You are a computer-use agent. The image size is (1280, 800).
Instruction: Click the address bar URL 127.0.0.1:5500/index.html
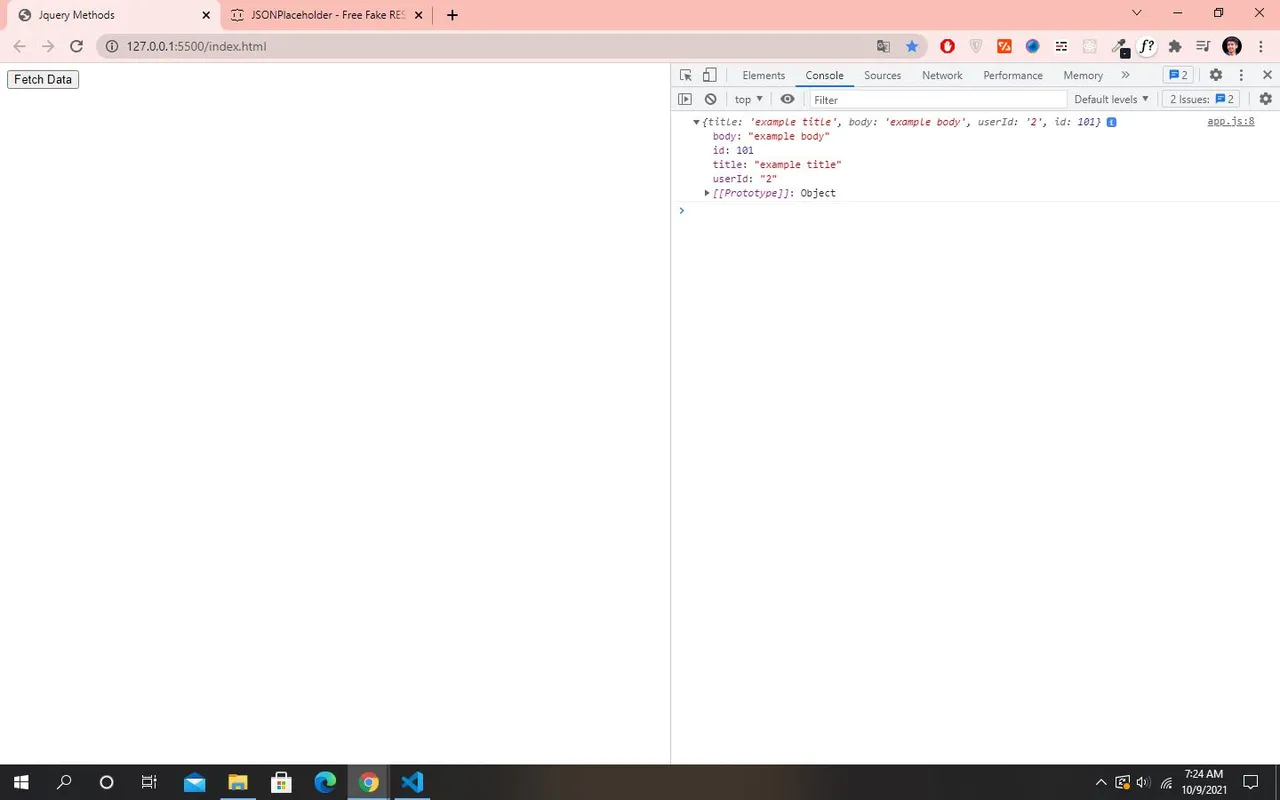(196, 46)
